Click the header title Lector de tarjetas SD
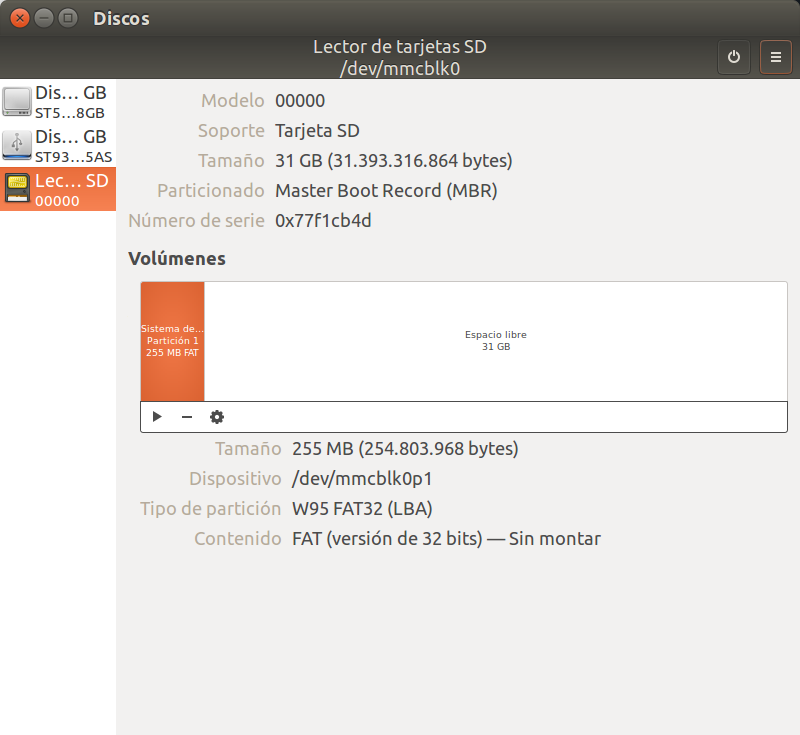Screen dimensions: 800x735 [400, 46]
